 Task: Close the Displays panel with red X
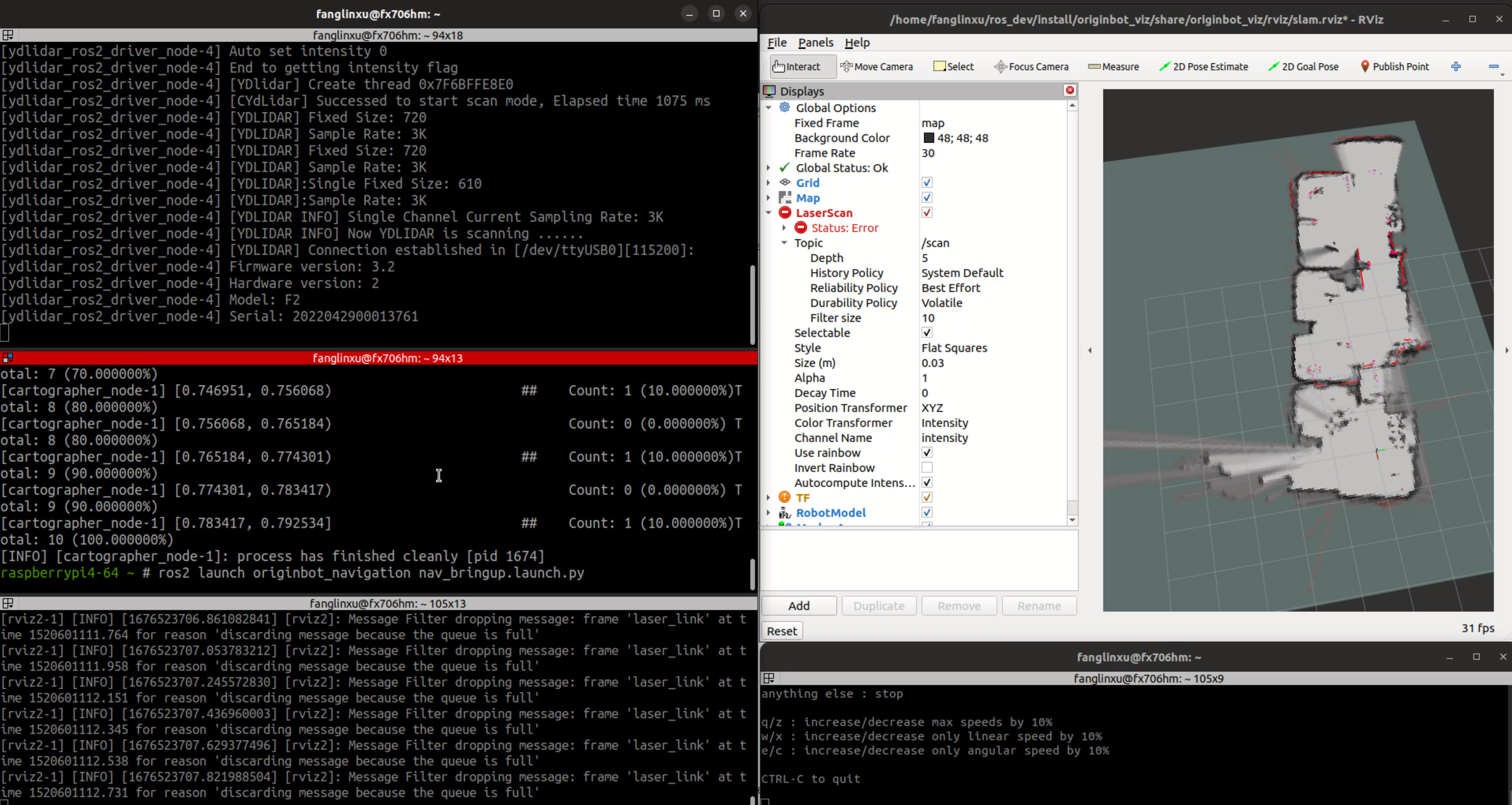(x=1069, y=90)
